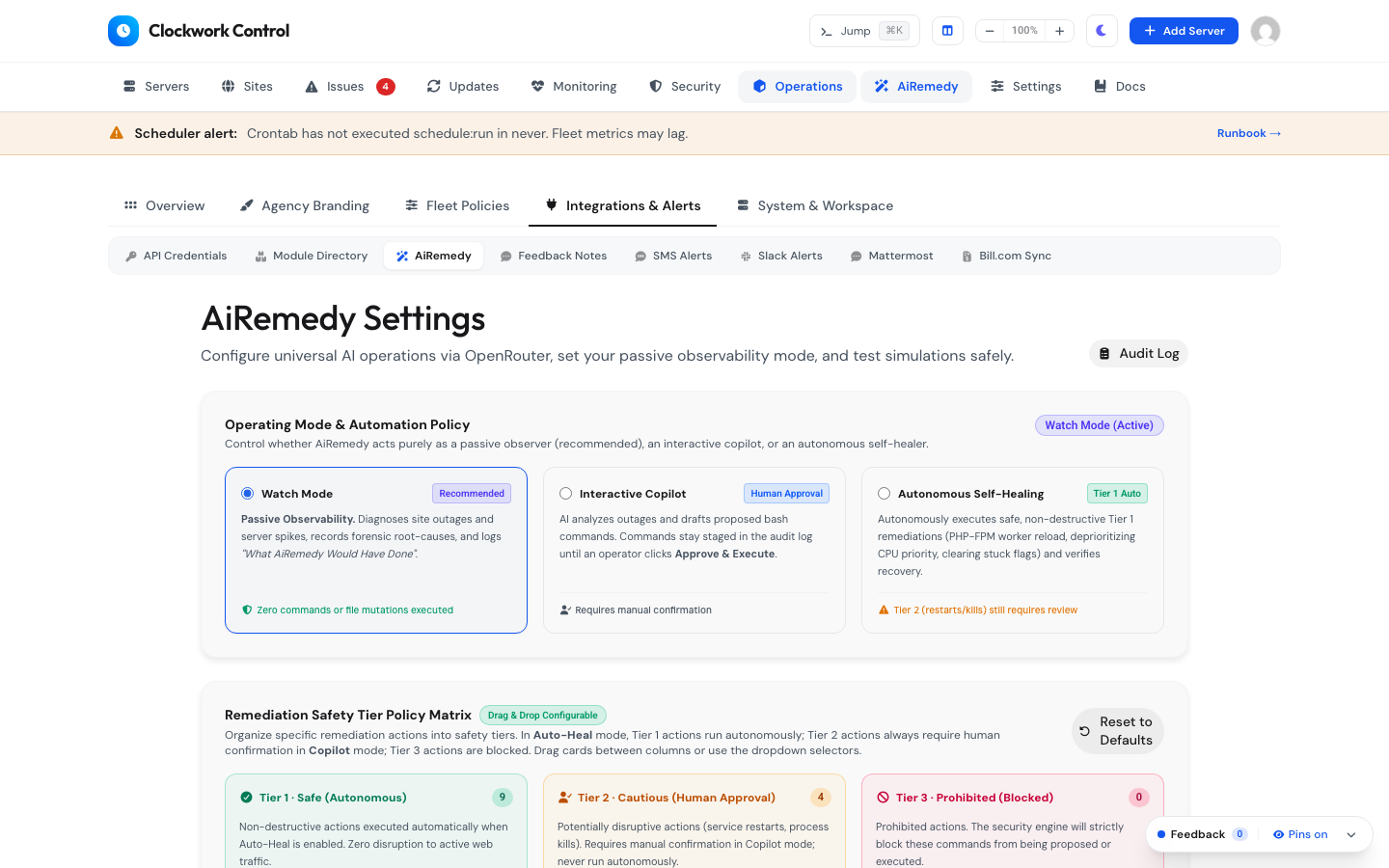Zoom in with the plus button
Image resolution: width=1389 pixels, height=868 pixels.
click(1059, 31)
